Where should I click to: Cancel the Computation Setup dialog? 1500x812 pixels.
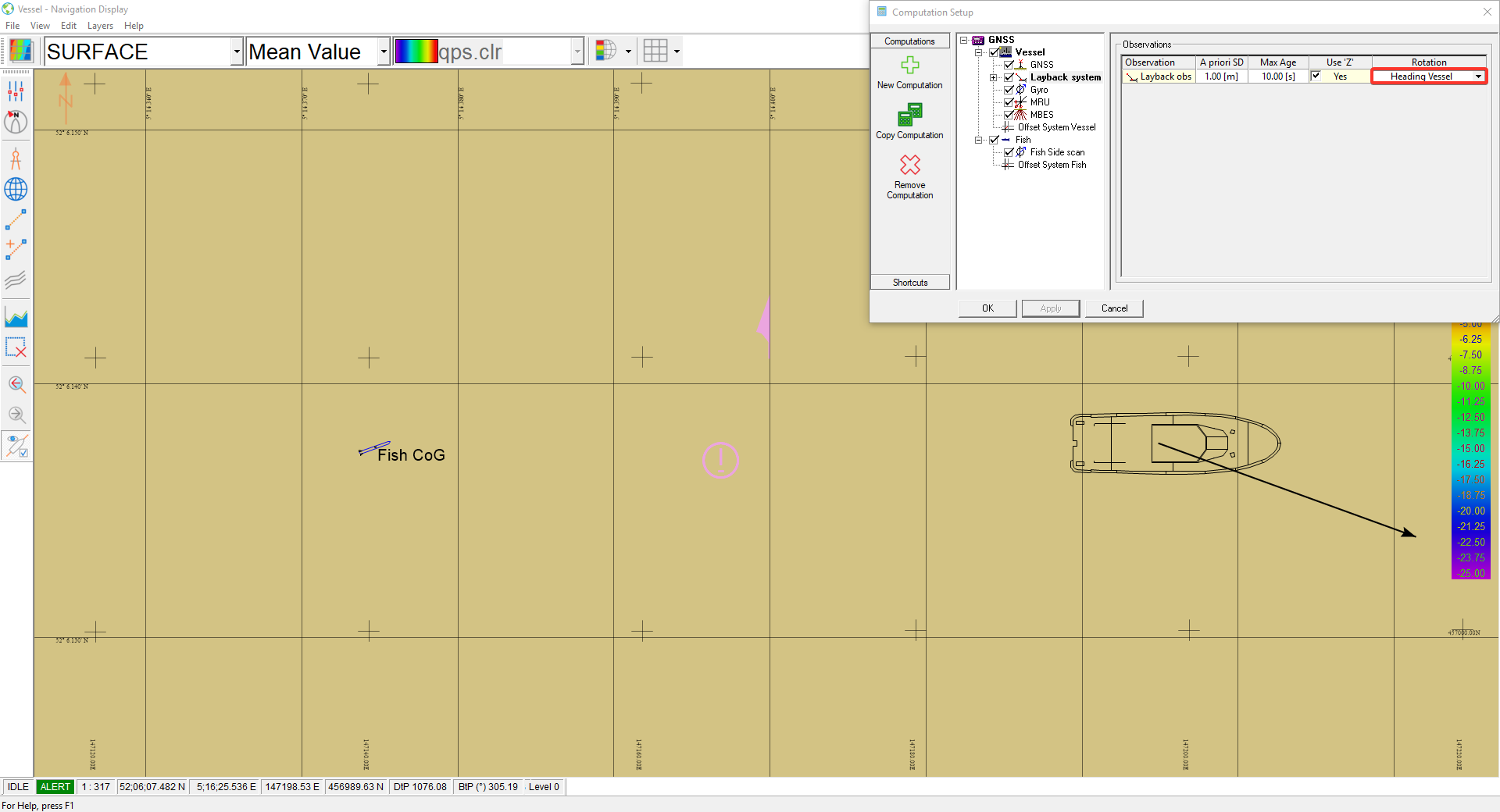click(1114, 308)
